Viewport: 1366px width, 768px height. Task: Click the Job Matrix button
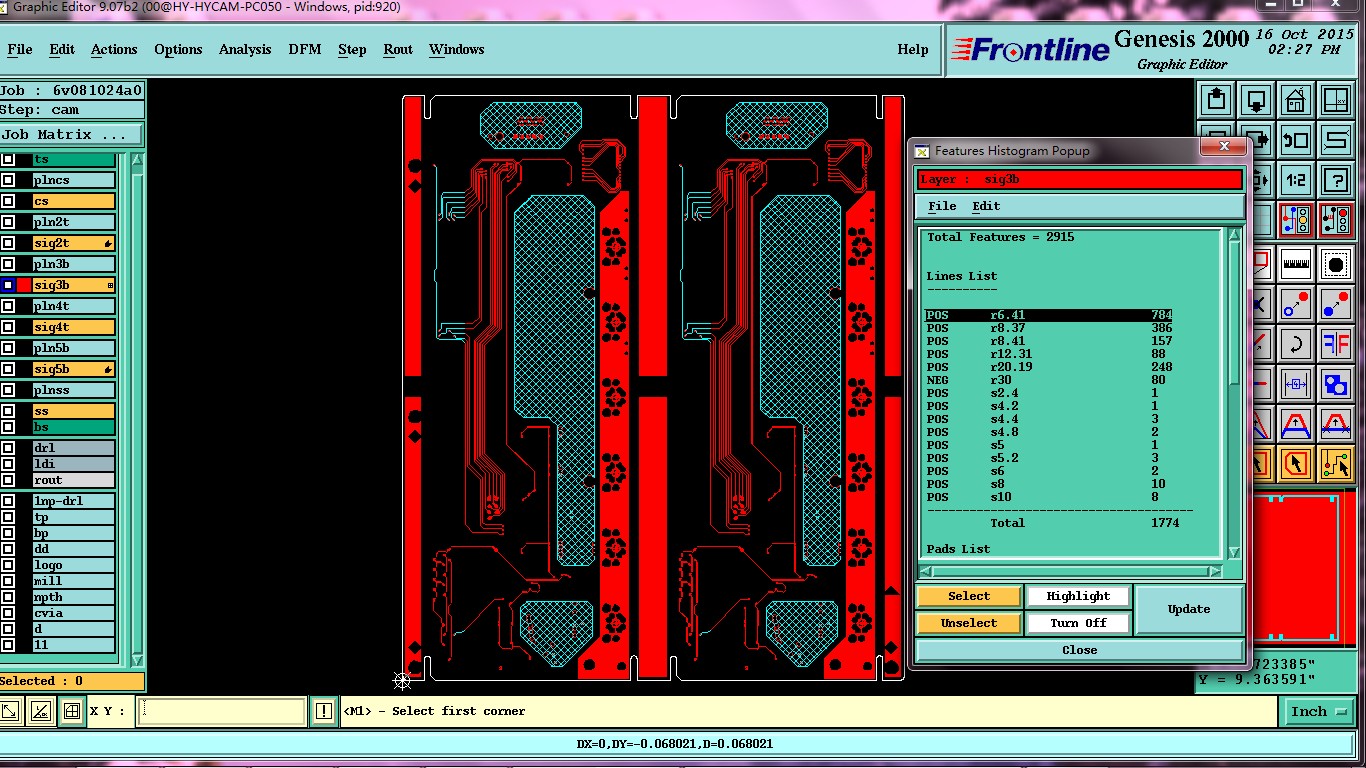71,134
